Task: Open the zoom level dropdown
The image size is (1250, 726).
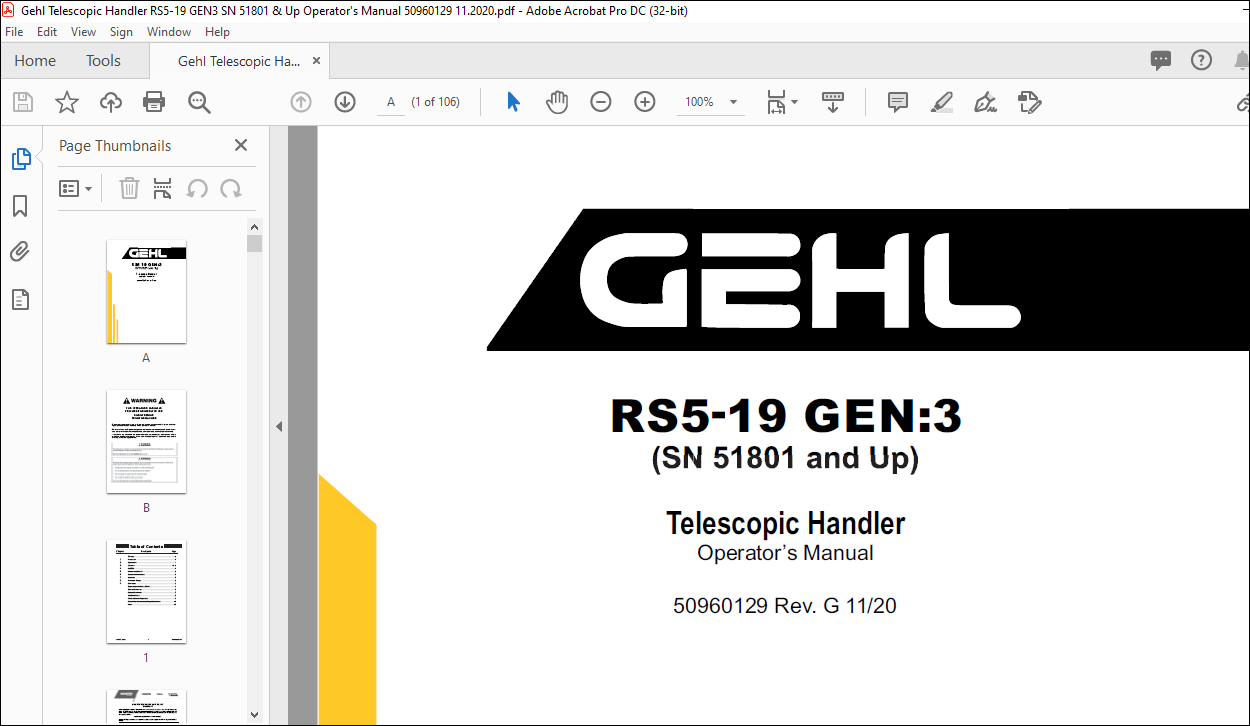Action: 733,102
